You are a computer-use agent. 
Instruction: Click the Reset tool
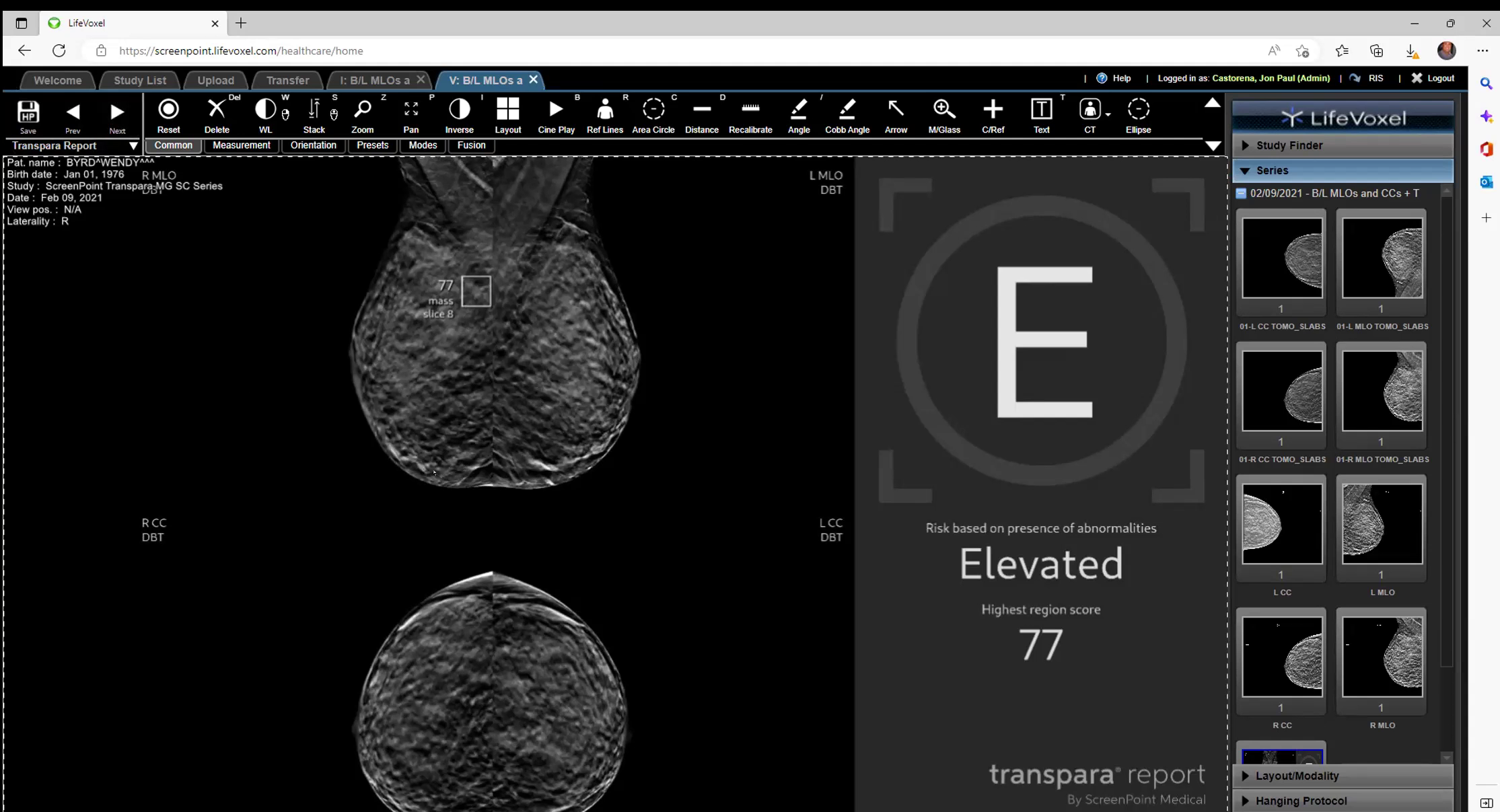point(168,116)
